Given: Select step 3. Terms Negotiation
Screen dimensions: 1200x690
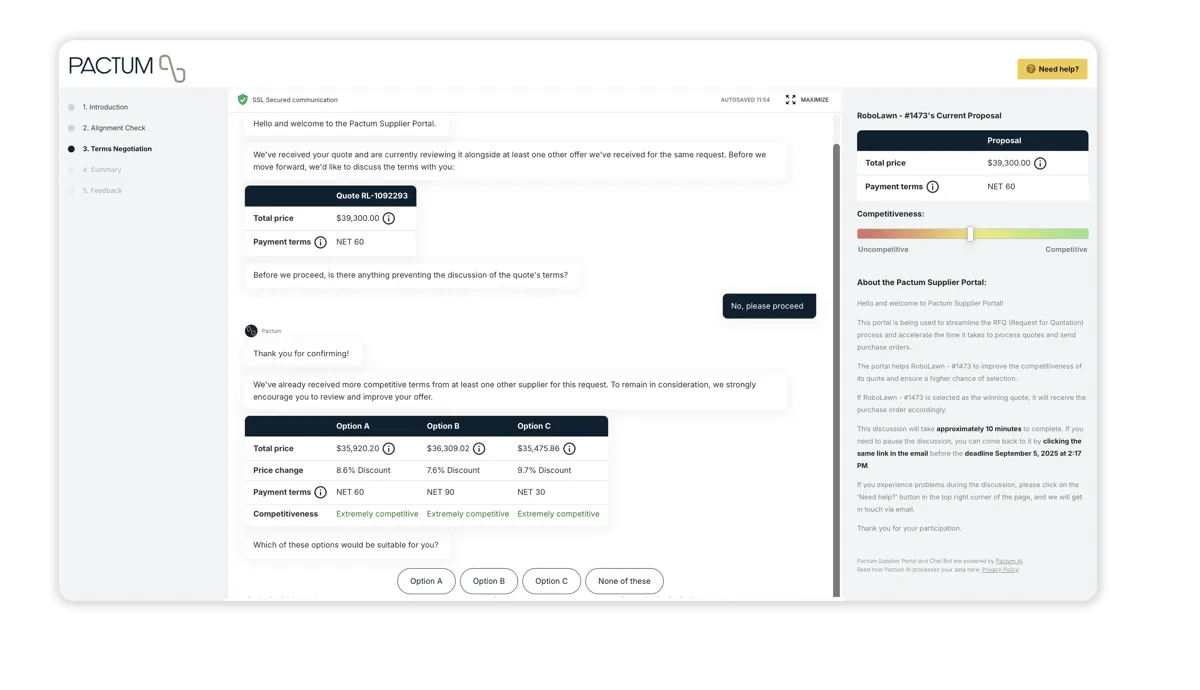Looking at the screenshot, I should 117,149.
